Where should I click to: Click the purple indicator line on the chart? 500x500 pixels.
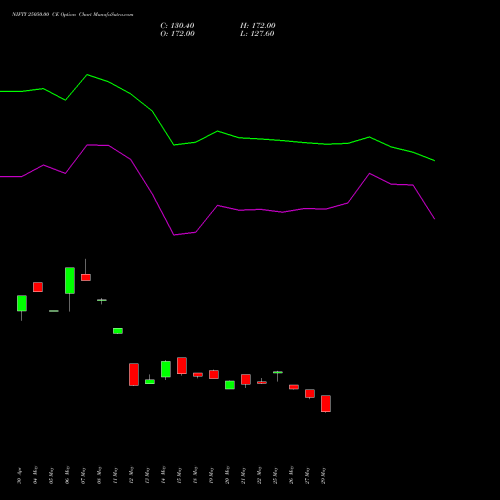point(217,206)
